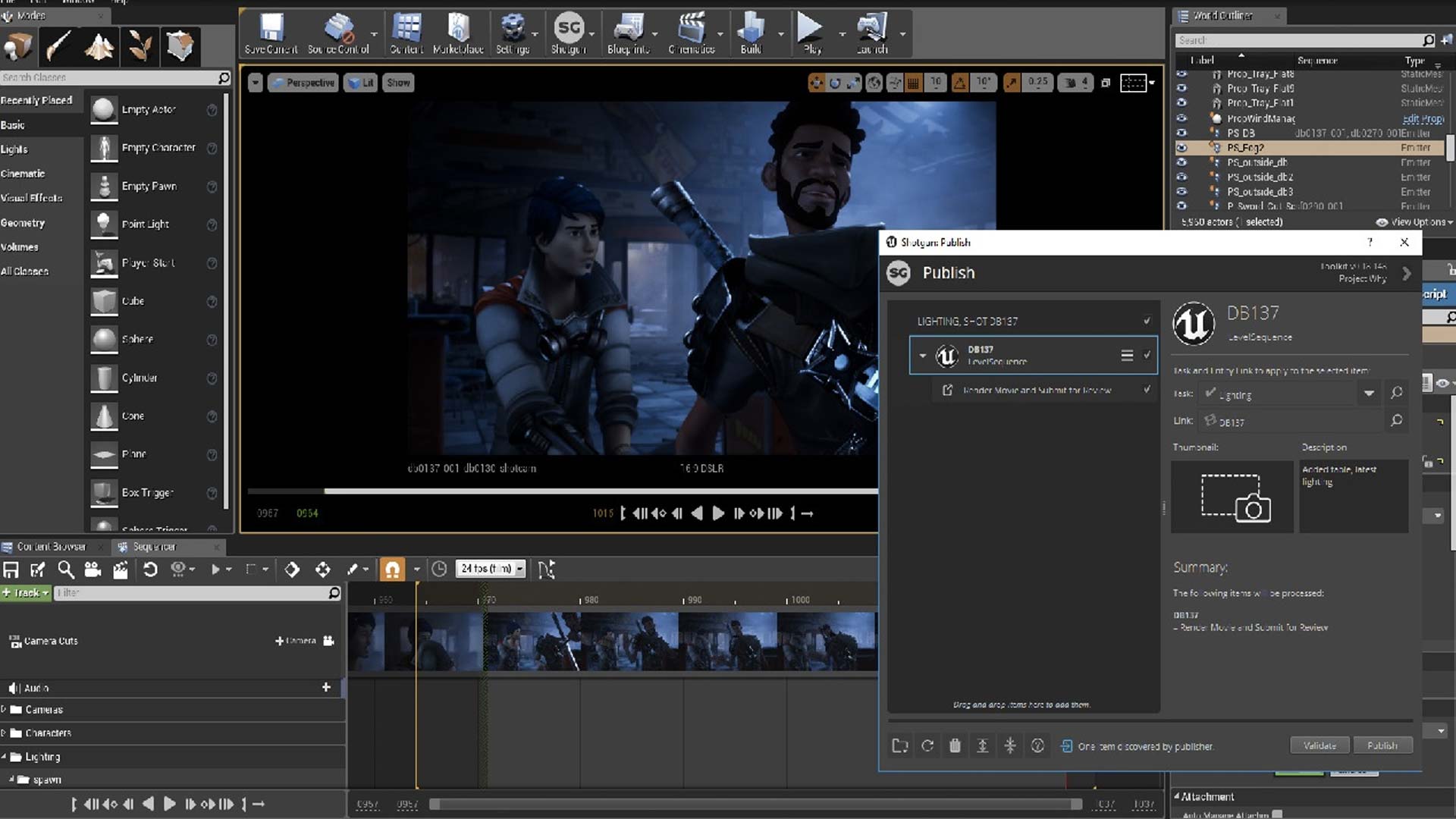
Task: Open the viewport options dropdown arrow
Action: (x=255, y=83)
